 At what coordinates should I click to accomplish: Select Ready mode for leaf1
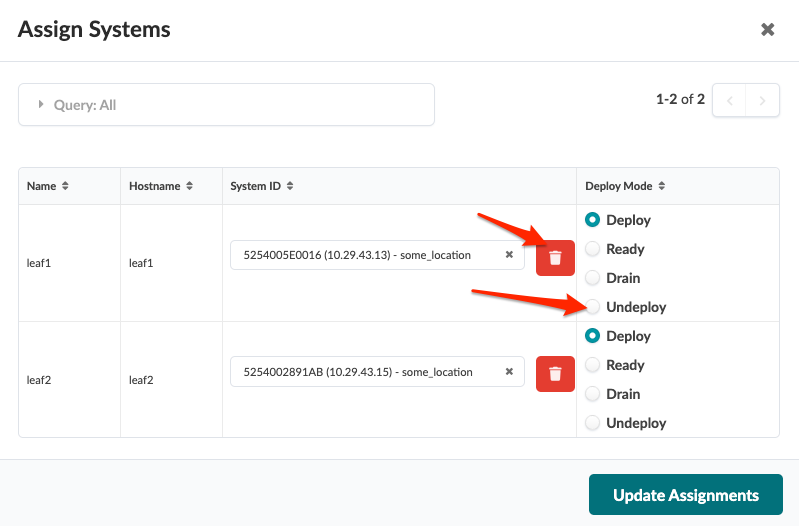594,249
